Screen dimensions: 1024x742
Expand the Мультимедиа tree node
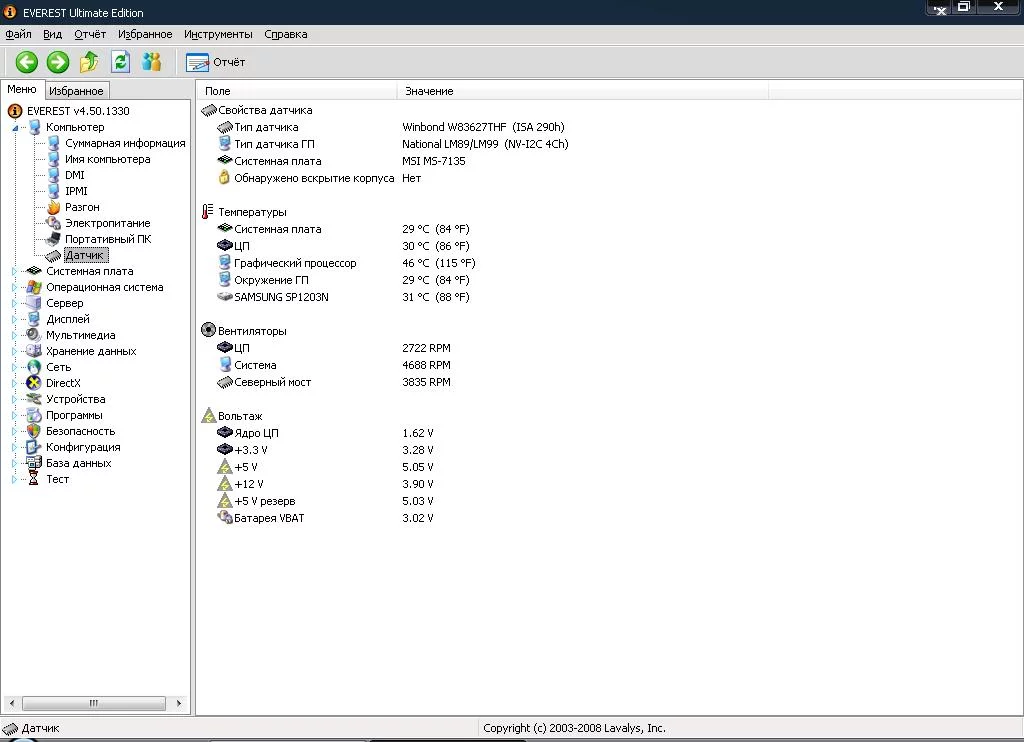(15, 335)
